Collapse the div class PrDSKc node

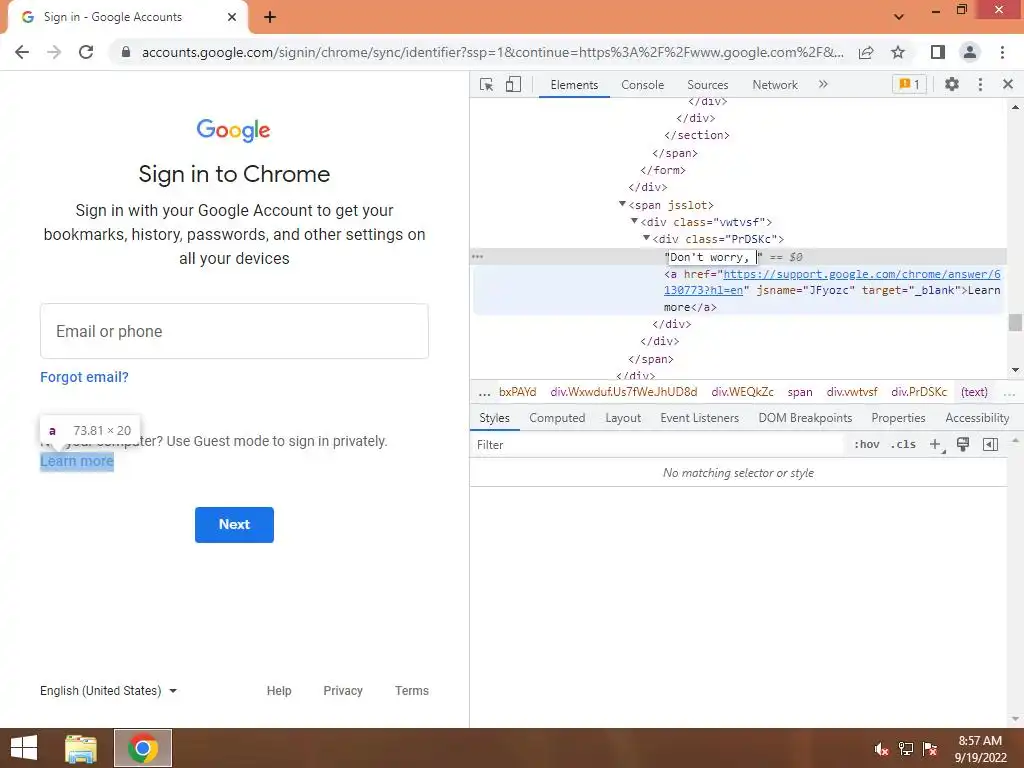pyautogui.click(x=646, y=238)
